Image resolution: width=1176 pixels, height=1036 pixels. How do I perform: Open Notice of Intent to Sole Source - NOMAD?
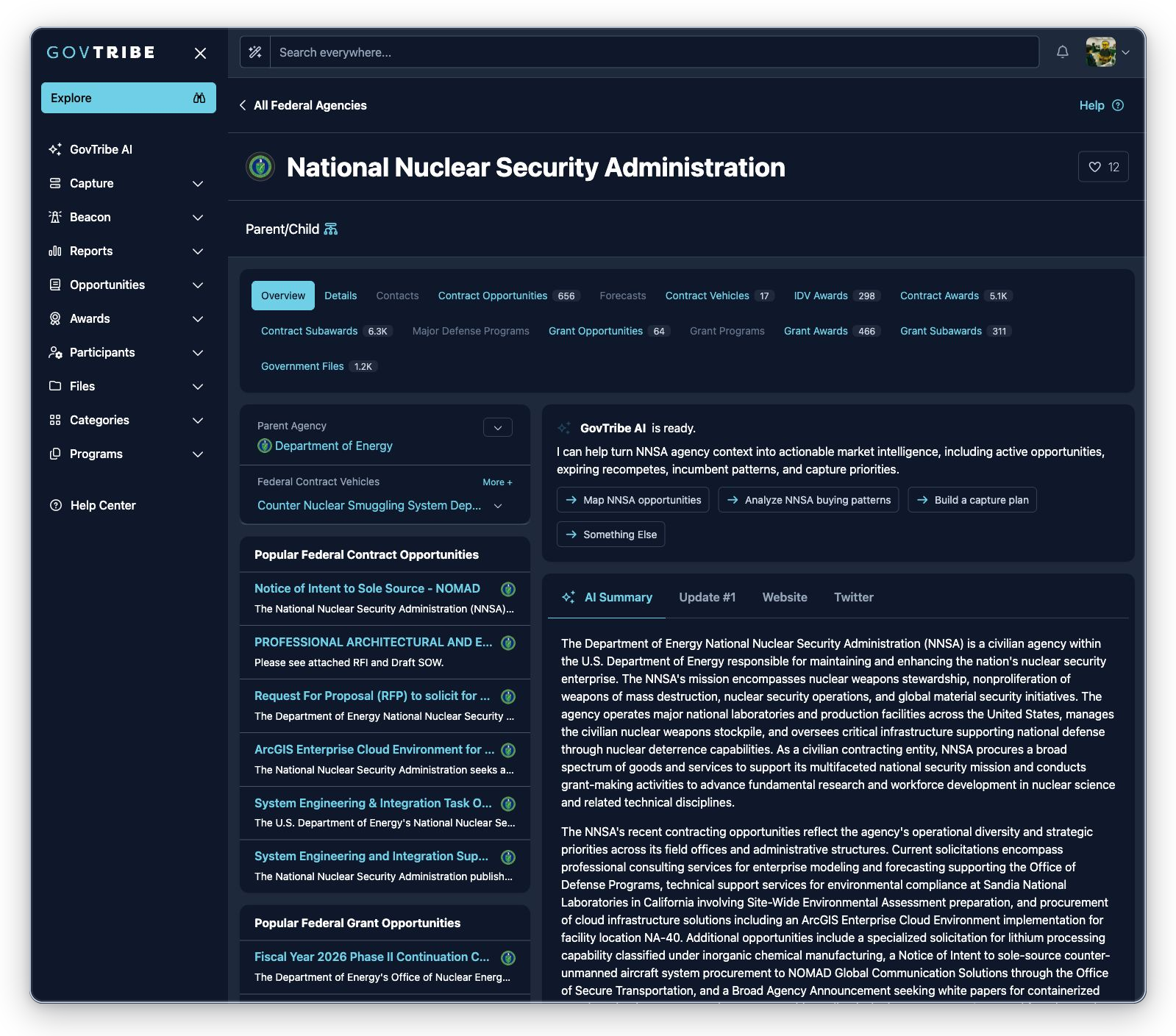tap(367, 588)
